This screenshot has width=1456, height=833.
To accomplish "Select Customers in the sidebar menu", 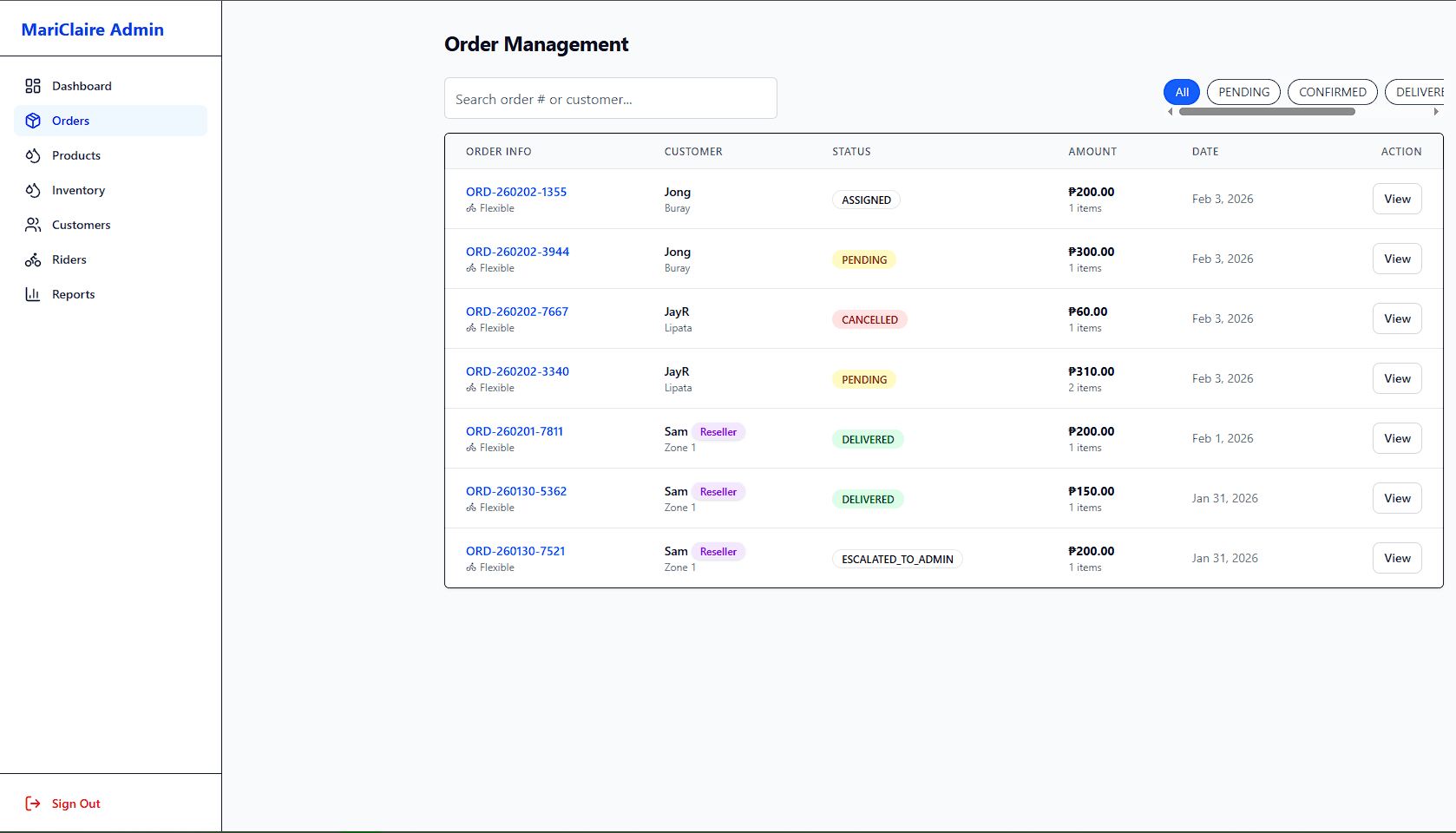I will pos(80,225).
